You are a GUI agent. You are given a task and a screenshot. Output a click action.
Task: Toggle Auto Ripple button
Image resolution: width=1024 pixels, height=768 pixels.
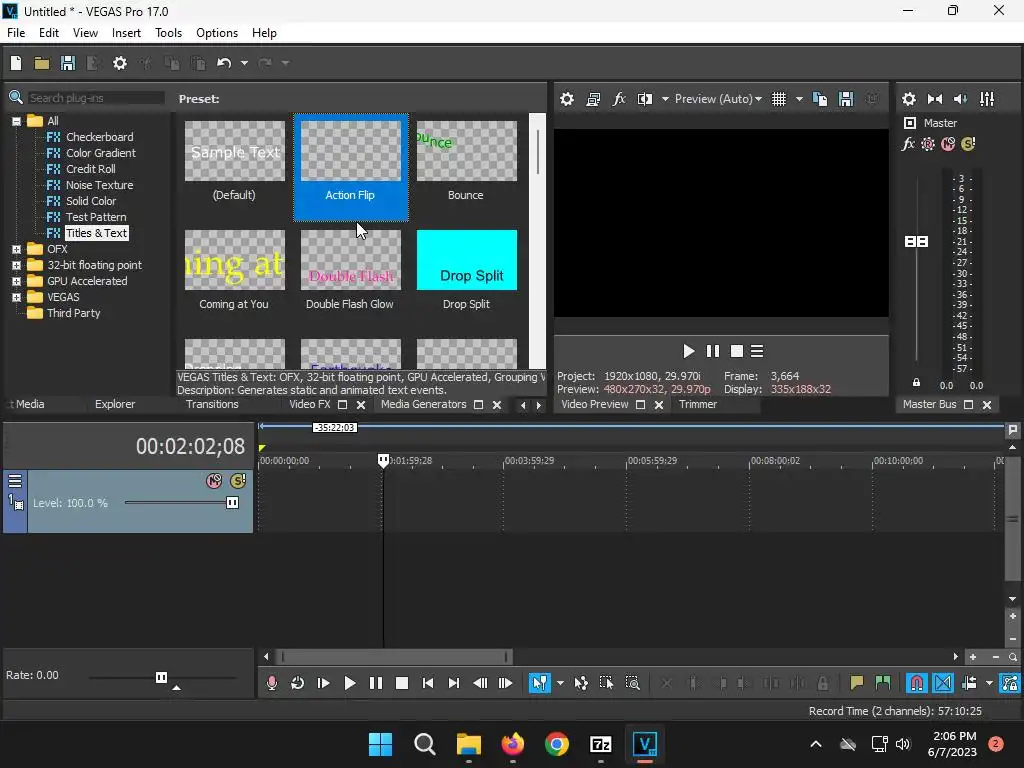pos(969,683)
